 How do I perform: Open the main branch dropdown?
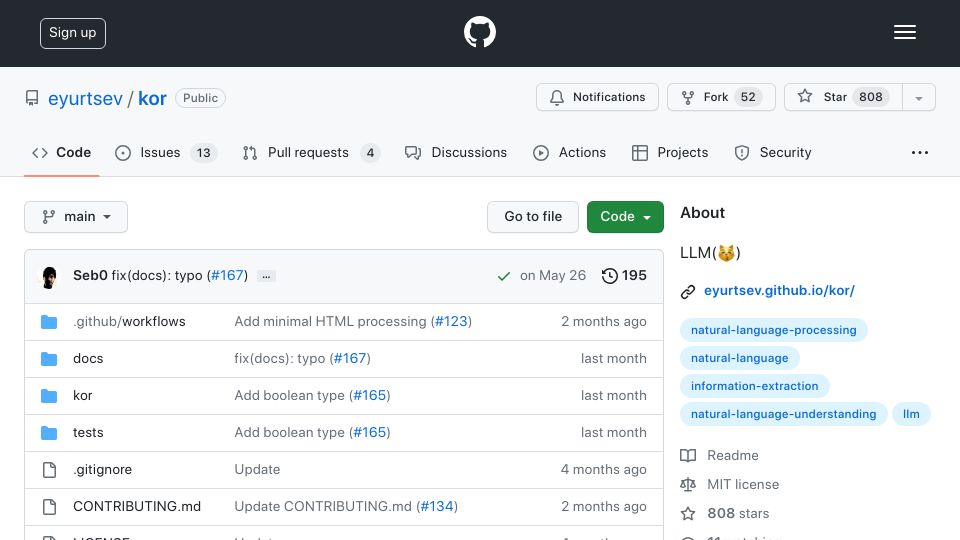coord(76,217)
